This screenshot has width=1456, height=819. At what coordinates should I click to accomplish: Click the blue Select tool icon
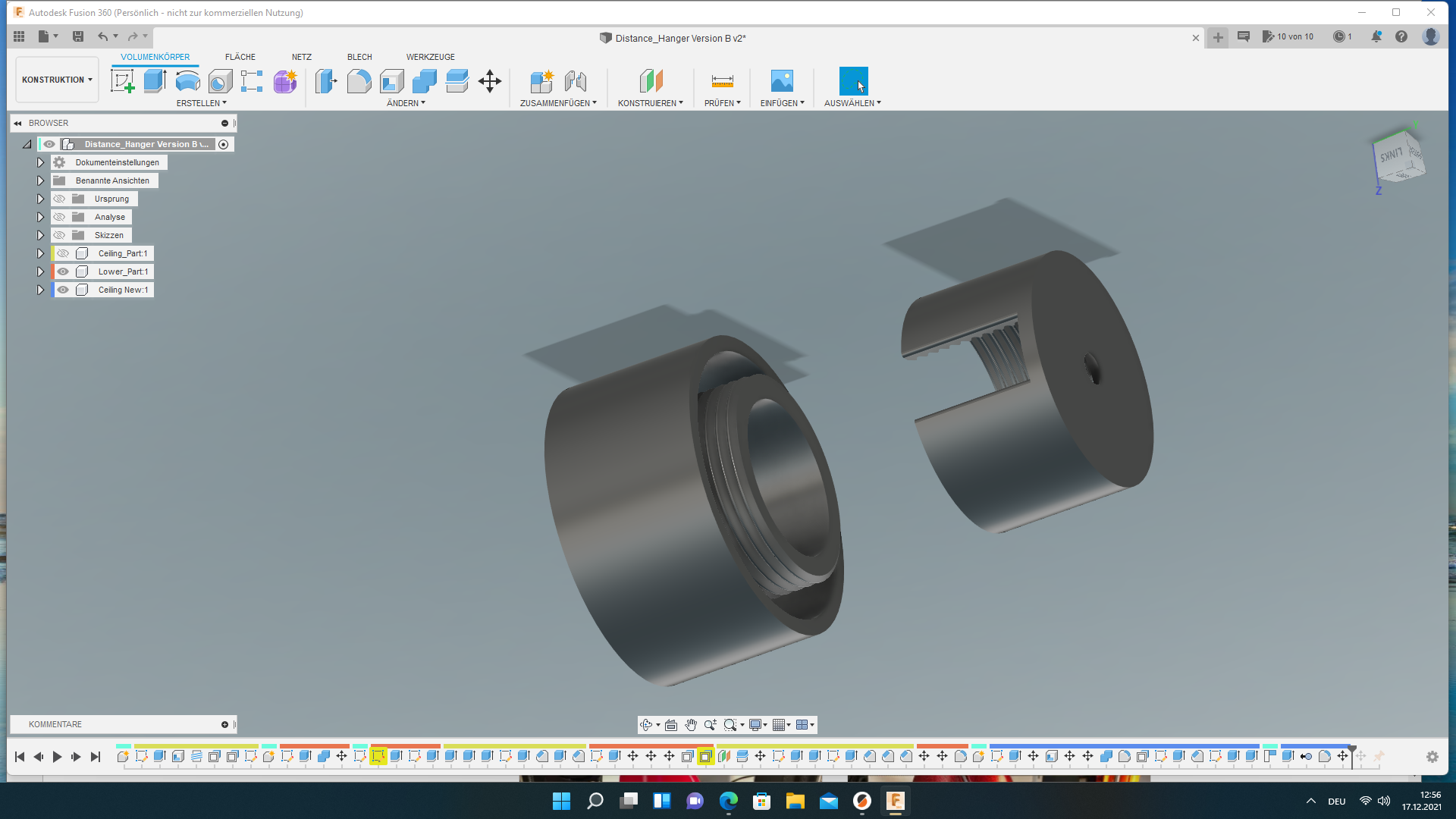pos(853,81)
